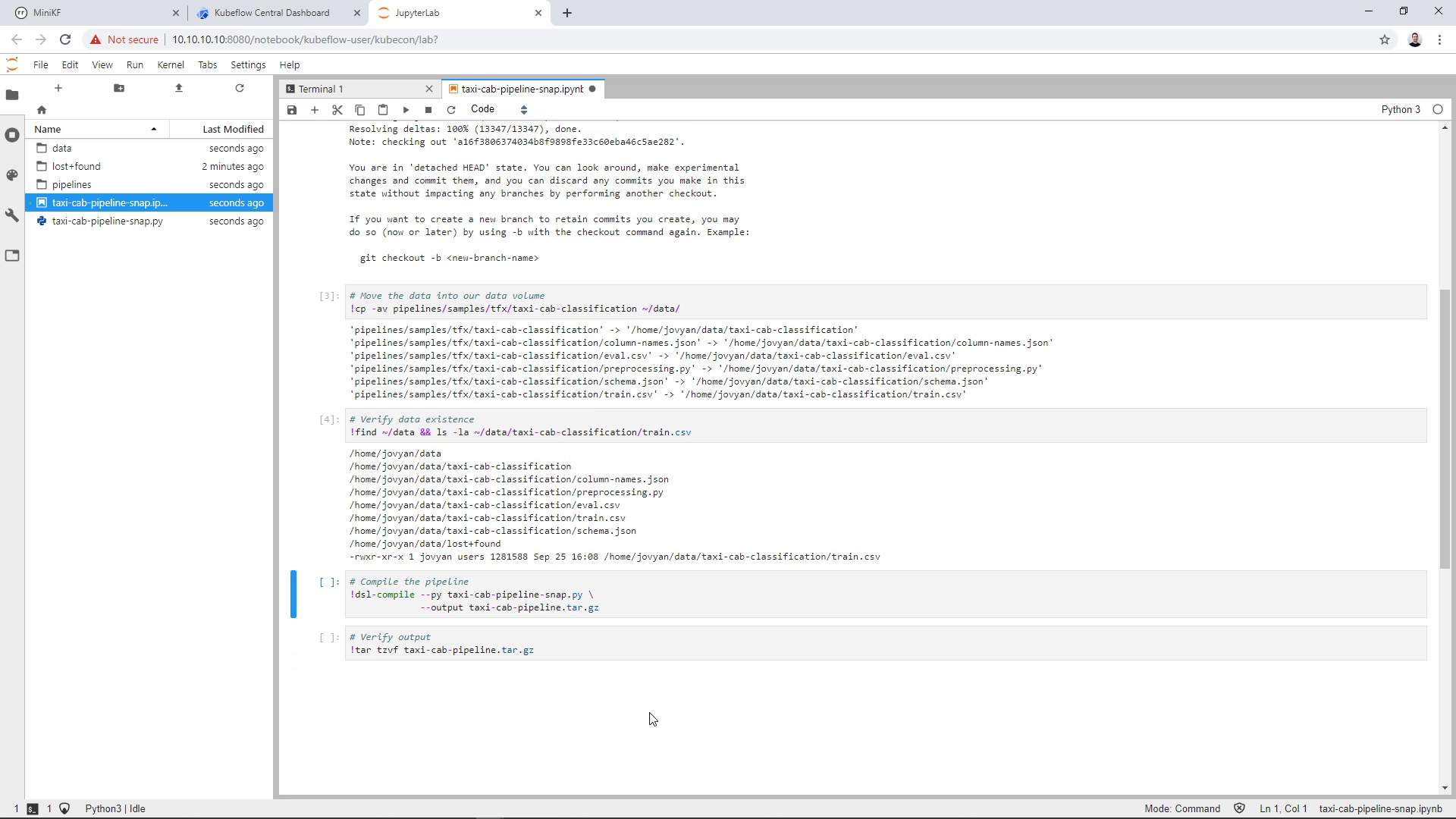Toggle the lost+found folder visibility
Image resolution: width=1456 pixels, height=819 pixels.
click(76, 166)
